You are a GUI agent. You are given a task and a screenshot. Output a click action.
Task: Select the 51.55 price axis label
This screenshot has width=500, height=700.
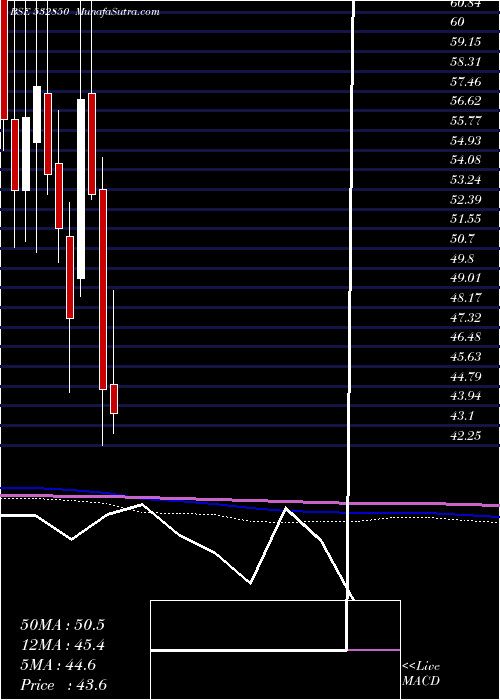466,219
